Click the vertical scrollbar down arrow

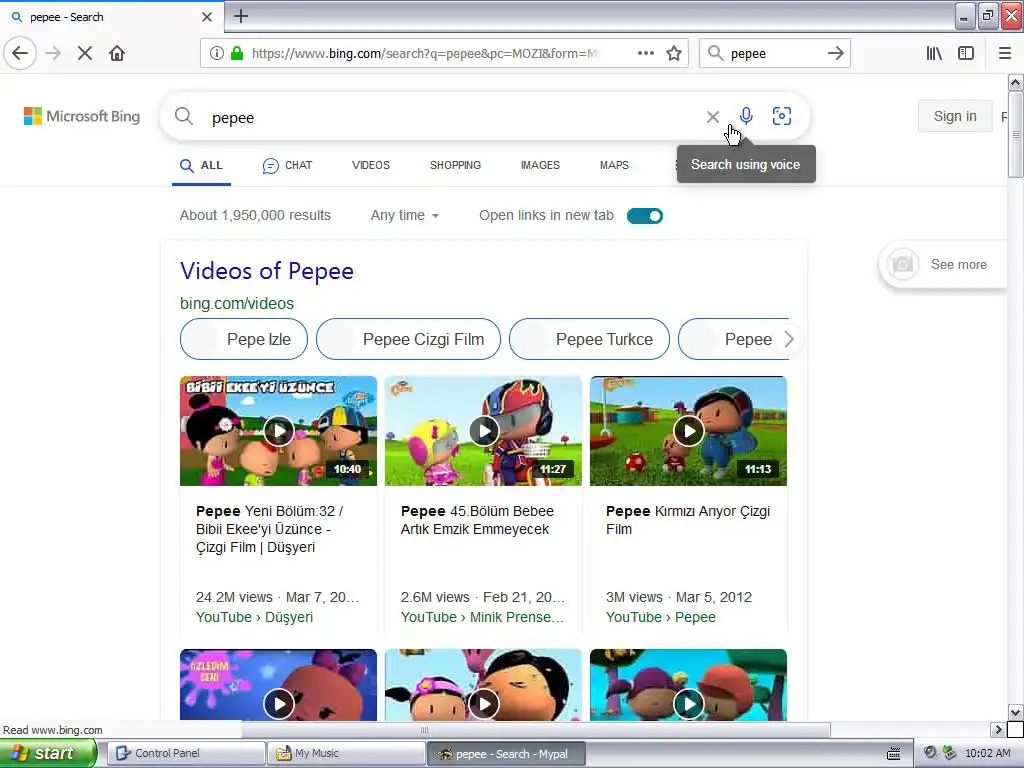[x=1015, y=712]
